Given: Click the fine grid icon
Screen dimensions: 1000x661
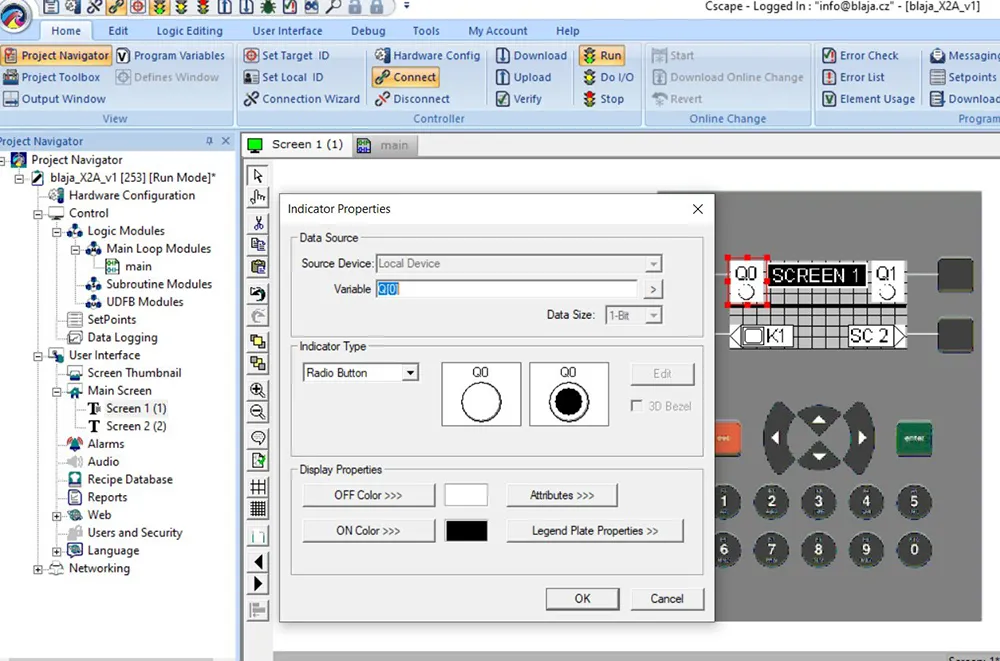Looking at the screenshot, I should 258,509.
